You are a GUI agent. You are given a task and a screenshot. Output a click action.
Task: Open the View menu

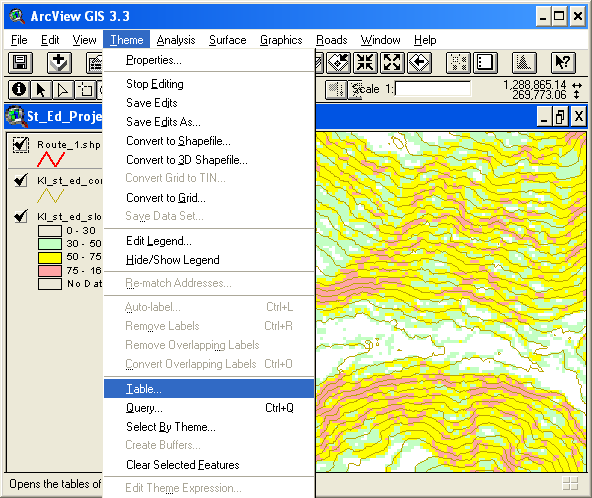(84, 40)
